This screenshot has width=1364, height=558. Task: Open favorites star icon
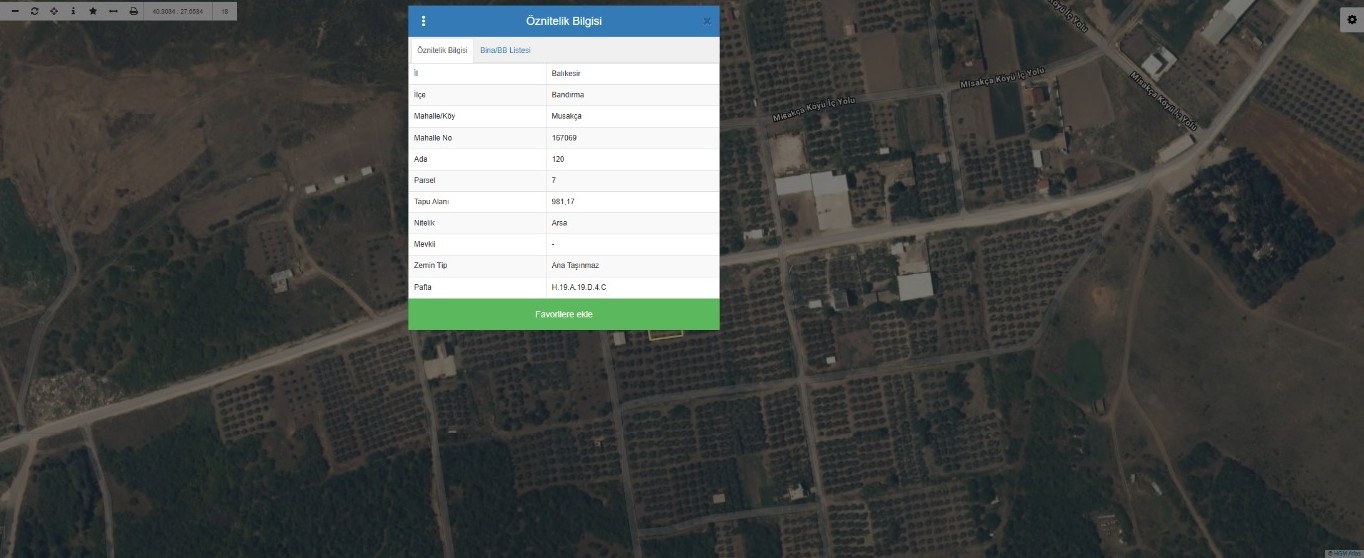93,11
